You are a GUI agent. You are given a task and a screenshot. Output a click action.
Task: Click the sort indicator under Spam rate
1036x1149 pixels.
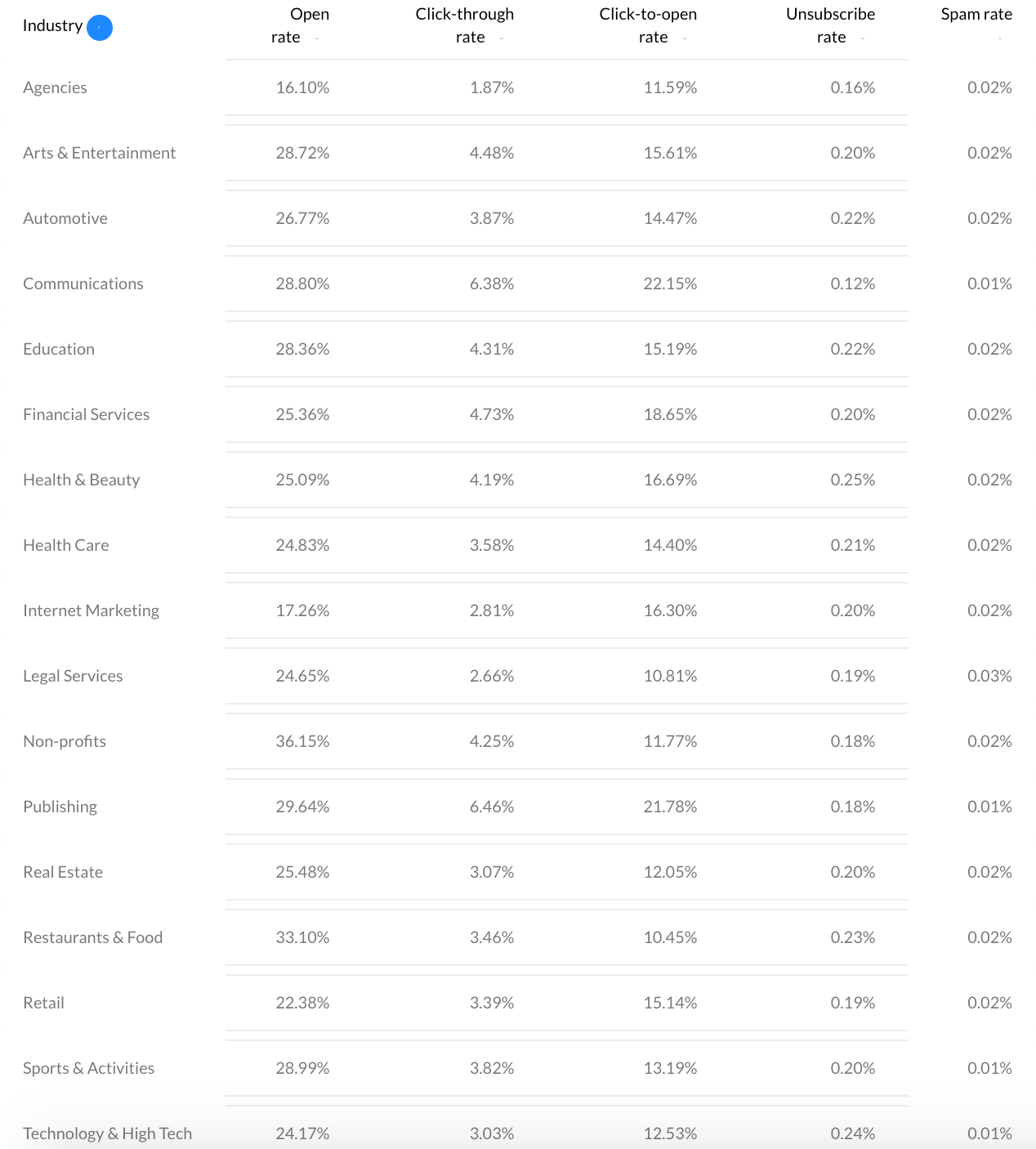click(999, 38)
